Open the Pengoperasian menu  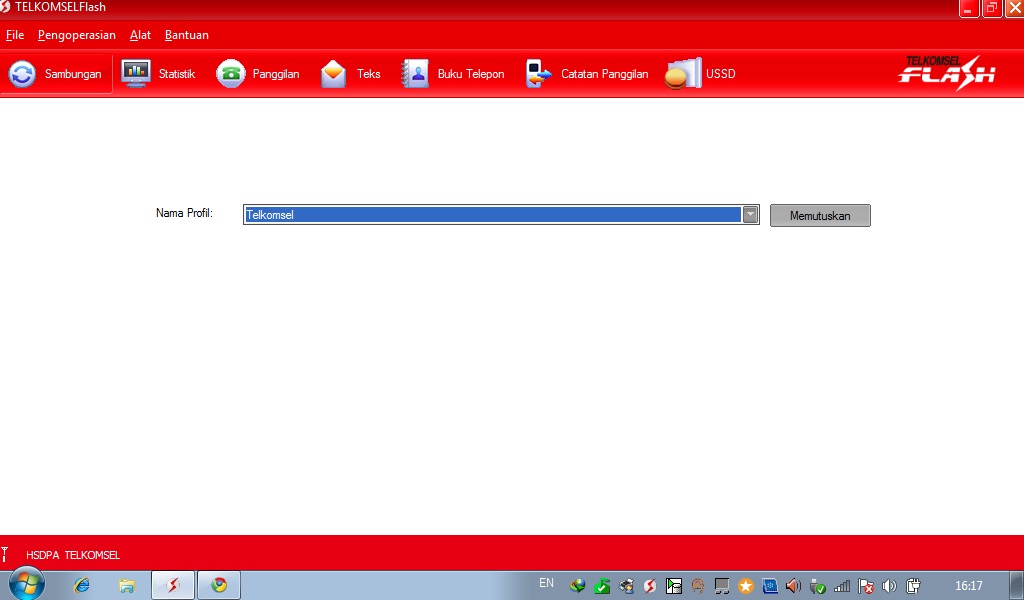coord(77,34)
